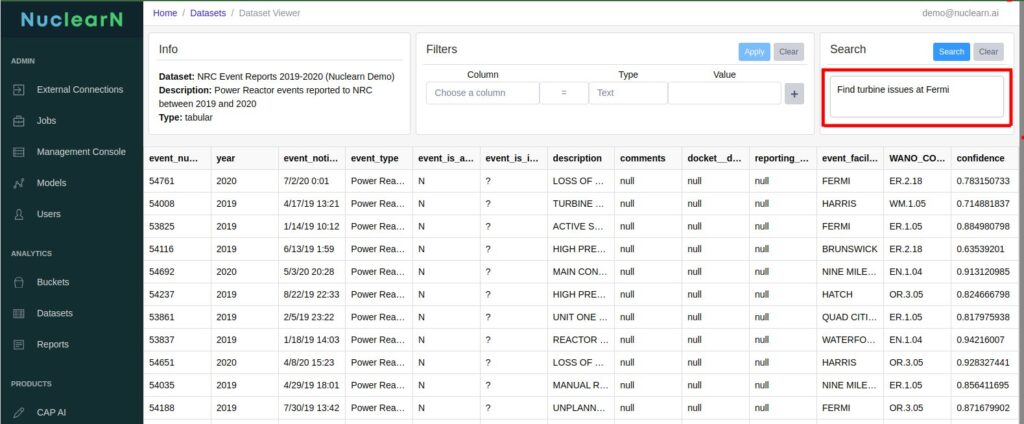Click the CAP AI pencil icon
This screenshot has width=1024, height=424.
(19, 412)
